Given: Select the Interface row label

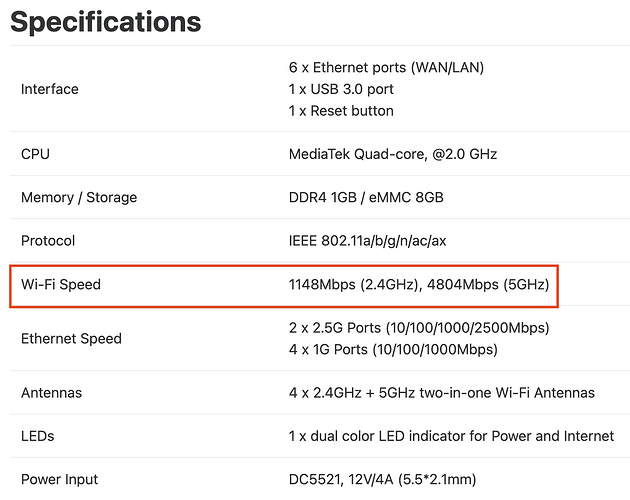Looking at the screenshot, I should [x=50, y=89].
